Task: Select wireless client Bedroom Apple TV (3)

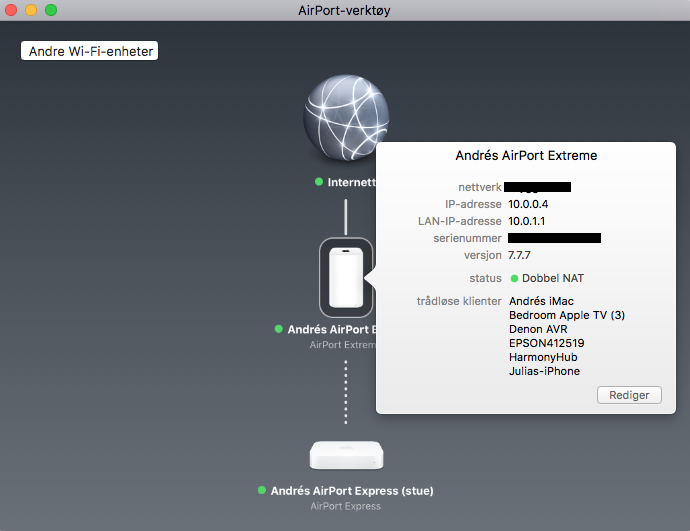Action: click(x=567, y=315)
